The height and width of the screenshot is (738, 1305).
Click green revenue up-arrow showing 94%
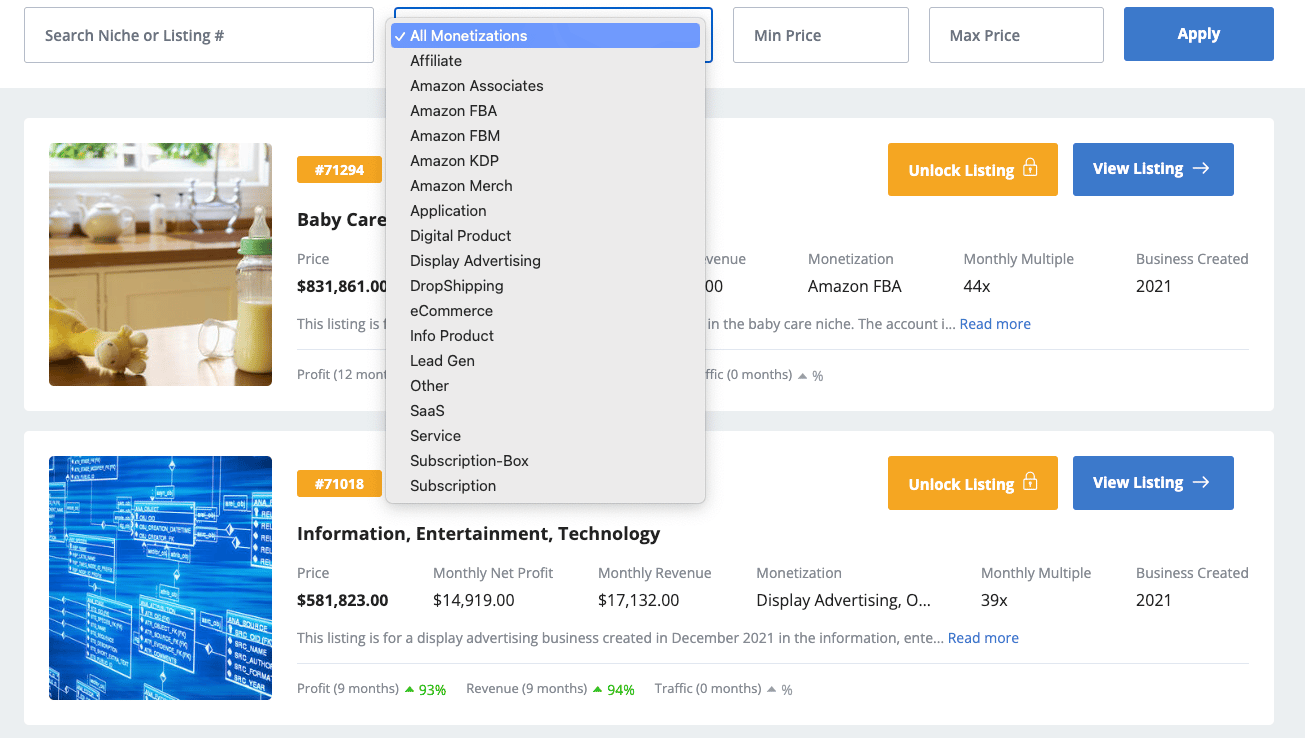click(597, 689)
